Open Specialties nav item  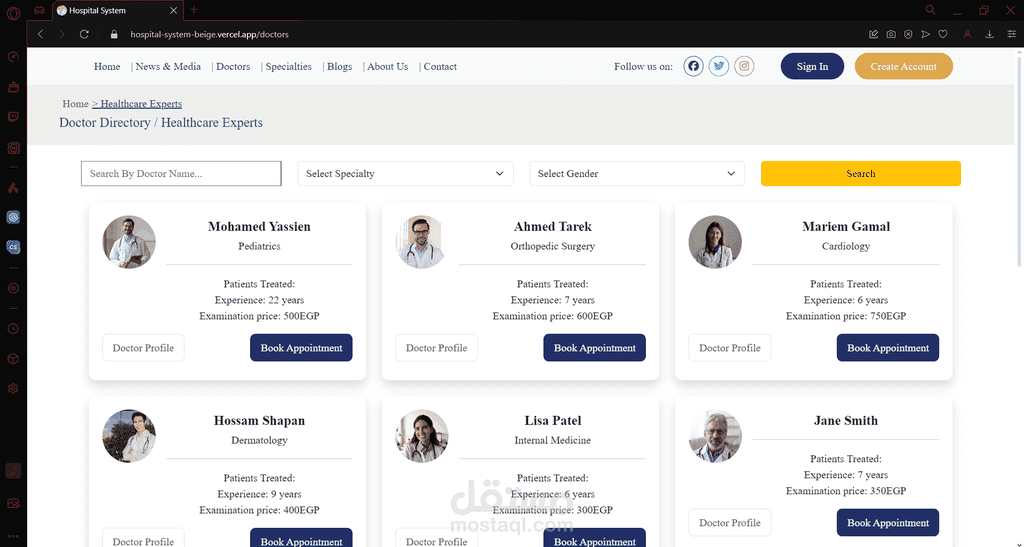[x=289, y=67]
